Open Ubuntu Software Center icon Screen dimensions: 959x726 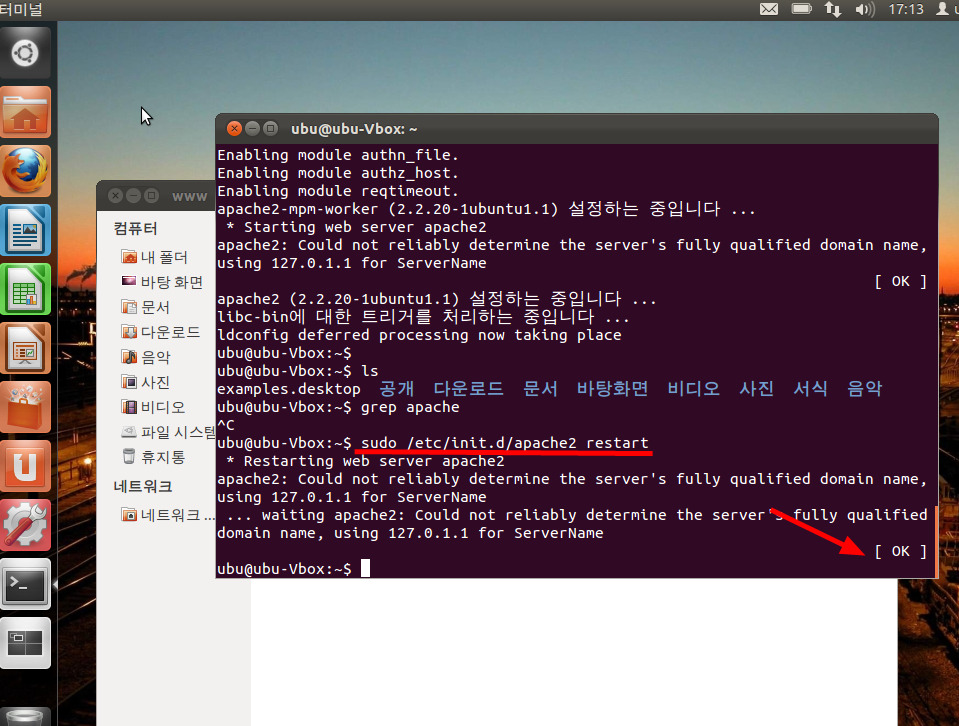tap(26, 408)
